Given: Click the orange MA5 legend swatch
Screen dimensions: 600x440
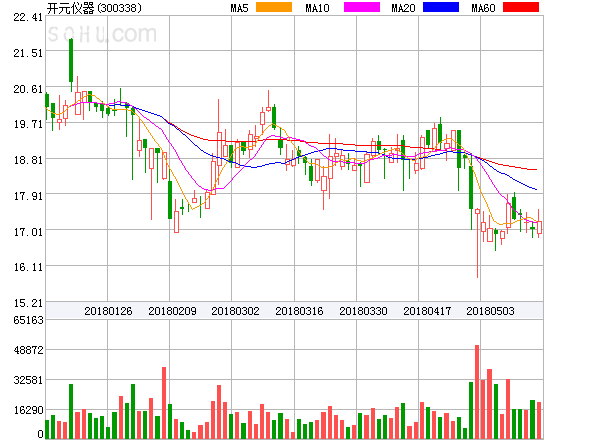Looking at the screenshot, I should coord(274,7).
